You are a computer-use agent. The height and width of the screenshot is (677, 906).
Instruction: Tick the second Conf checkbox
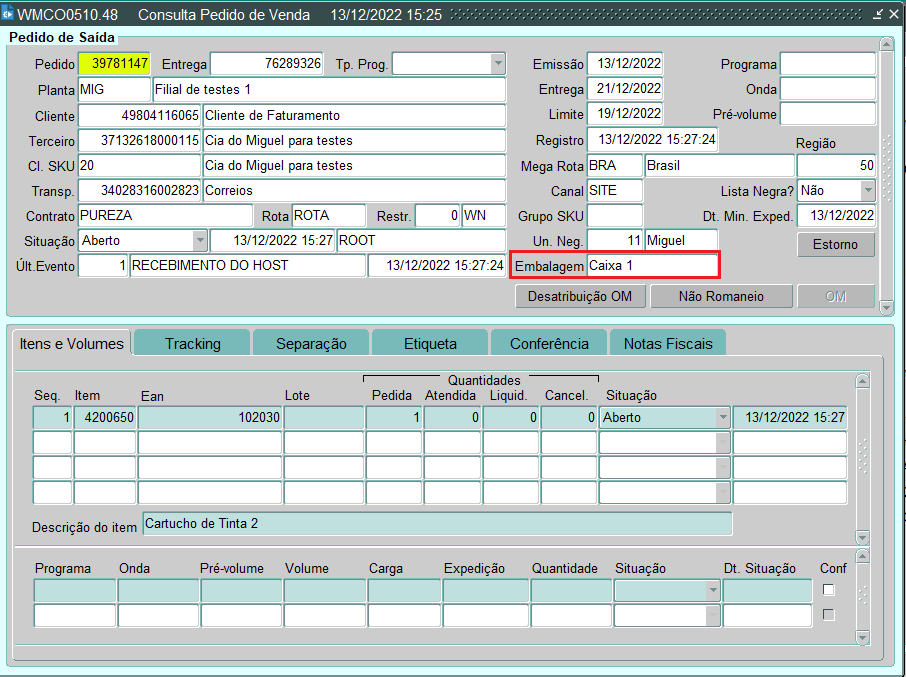pyautogui.click(x=829, y=615)
